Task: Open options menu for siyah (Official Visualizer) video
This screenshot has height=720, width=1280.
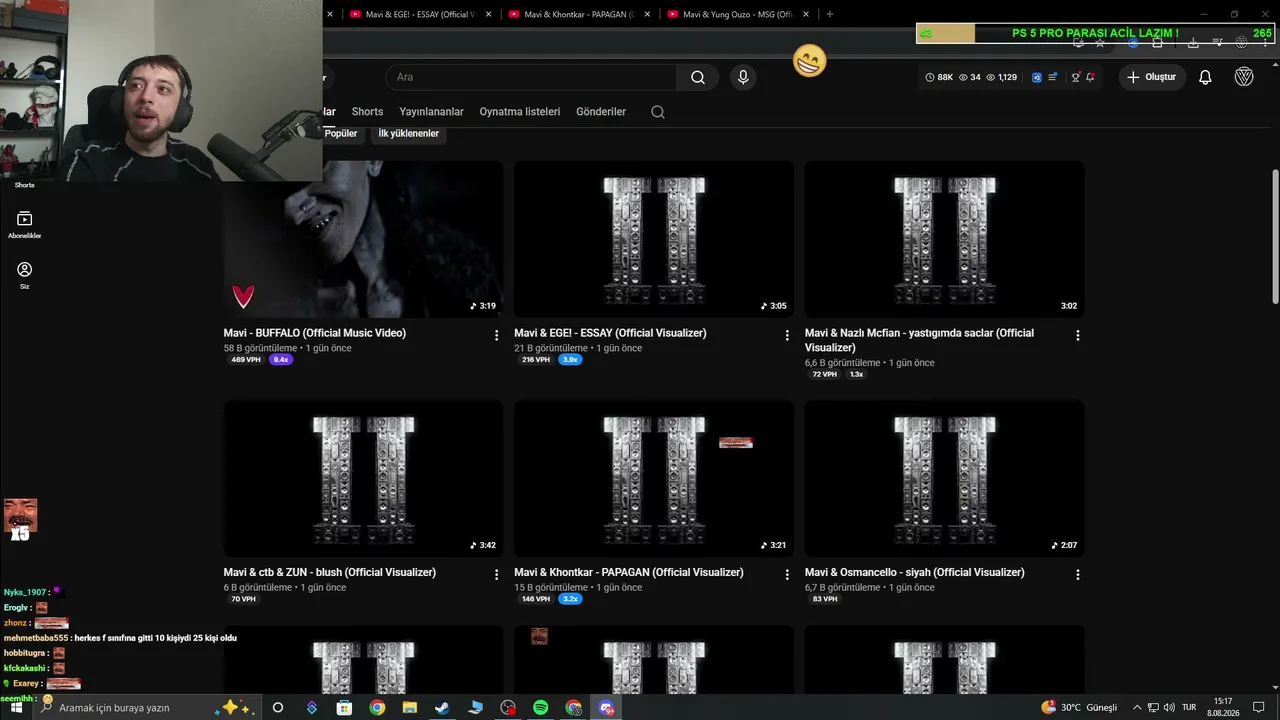Action: tap(1077, 575)
